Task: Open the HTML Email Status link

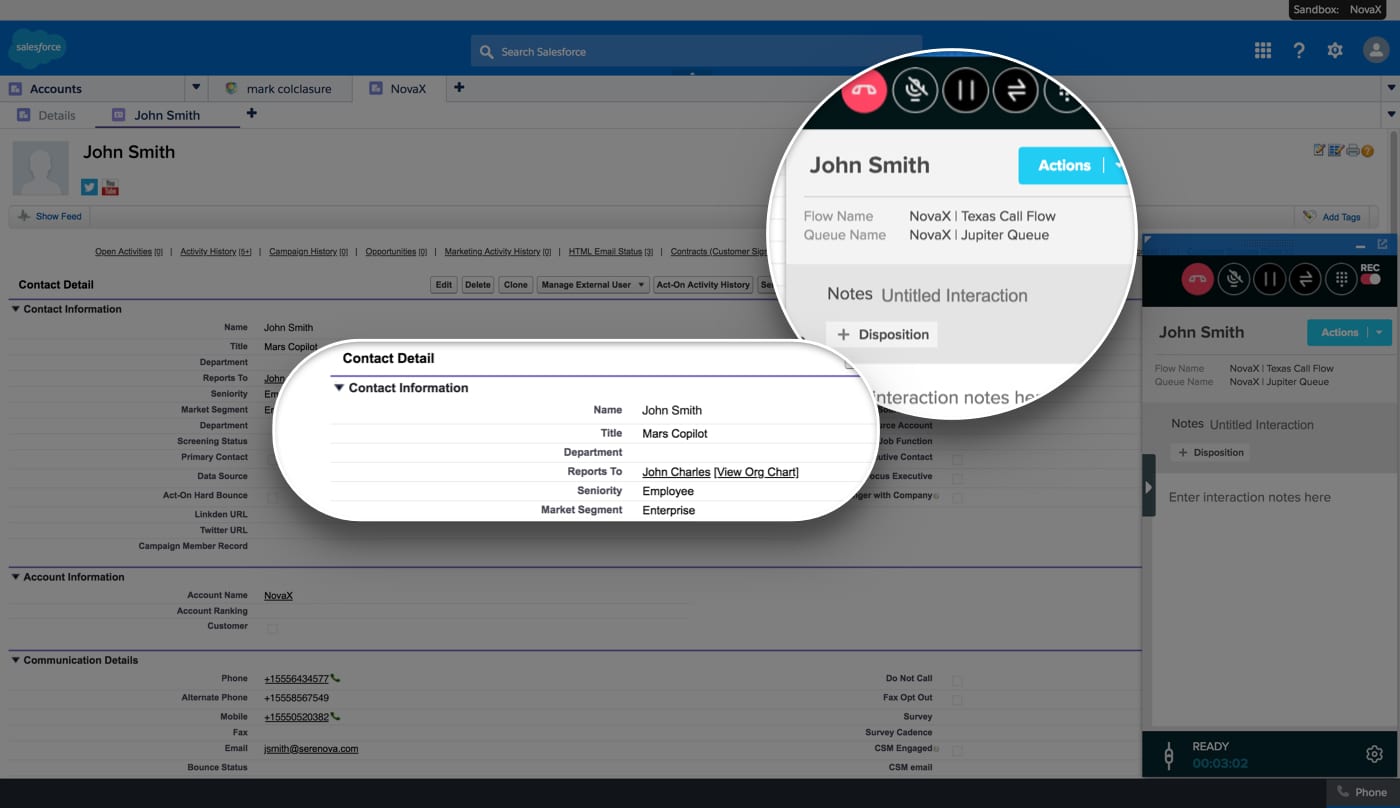Action: tap(611, 252)
